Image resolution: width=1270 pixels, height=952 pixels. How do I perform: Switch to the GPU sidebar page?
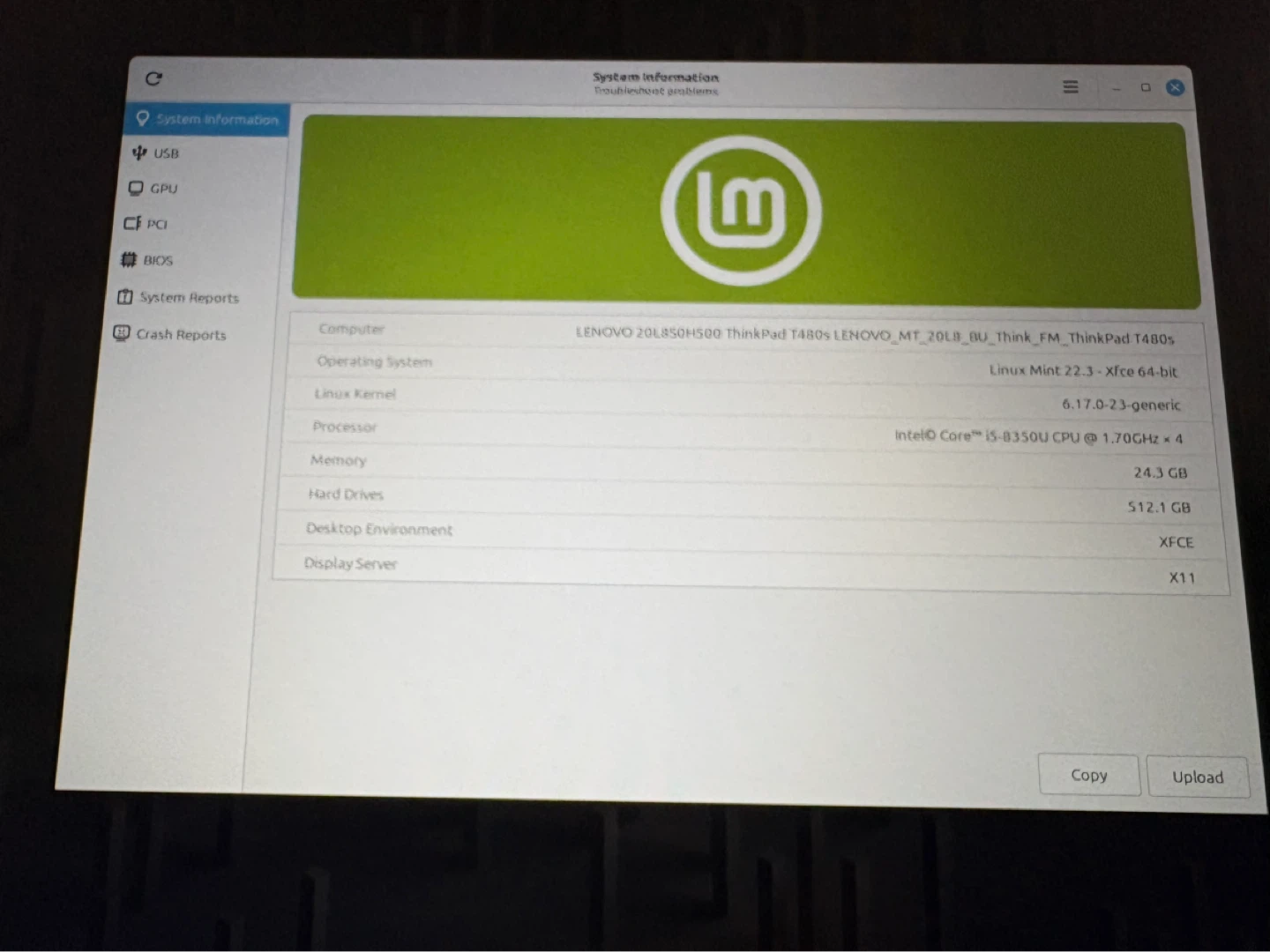[x=153, y=189]
